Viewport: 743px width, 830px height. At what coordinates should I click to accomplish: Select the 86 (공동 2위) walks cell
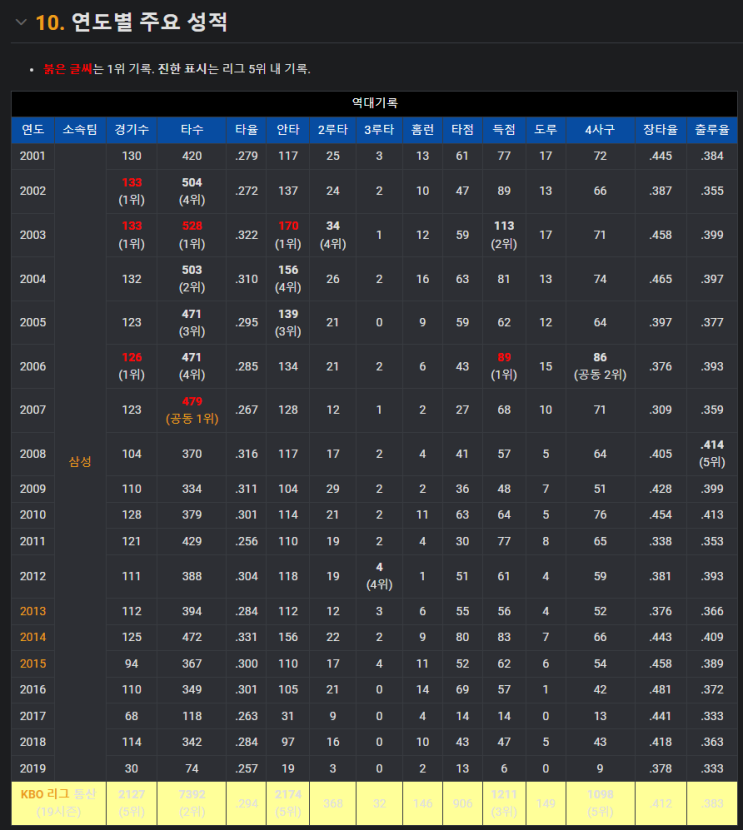coord(600,366)
